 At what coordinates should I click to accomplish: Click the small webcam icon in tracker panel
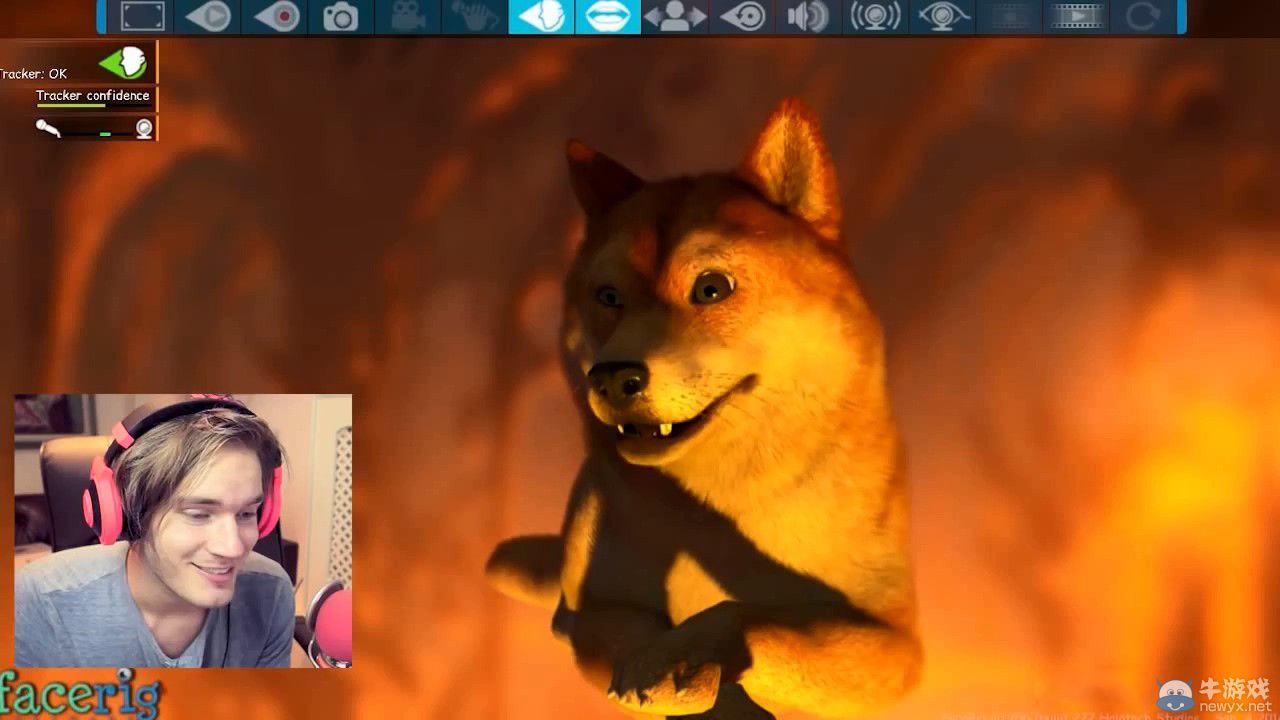(144, 128)
